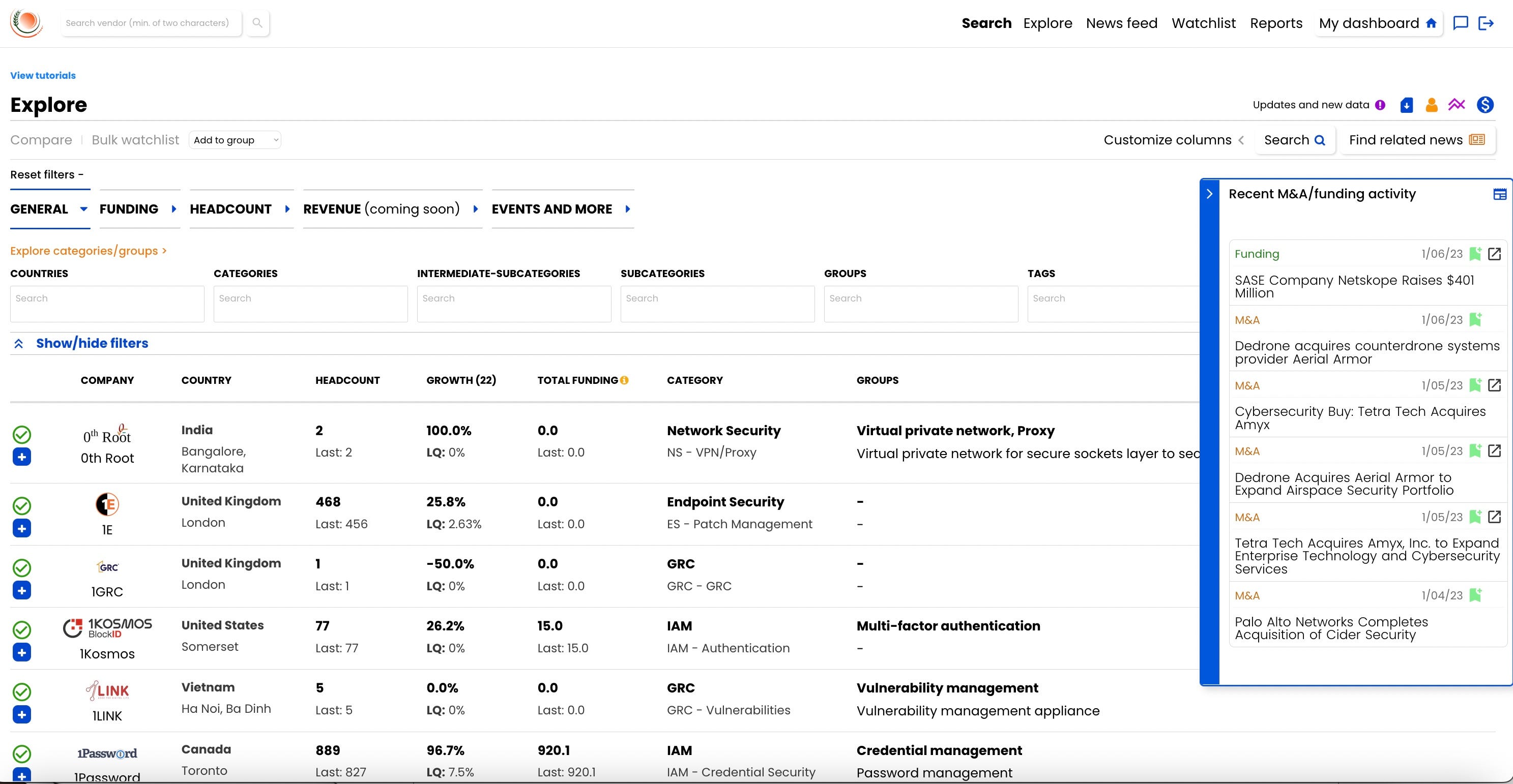Add 1LINK with plus icon
This screenshot has width=1513, height=784.
pos(22,714)
